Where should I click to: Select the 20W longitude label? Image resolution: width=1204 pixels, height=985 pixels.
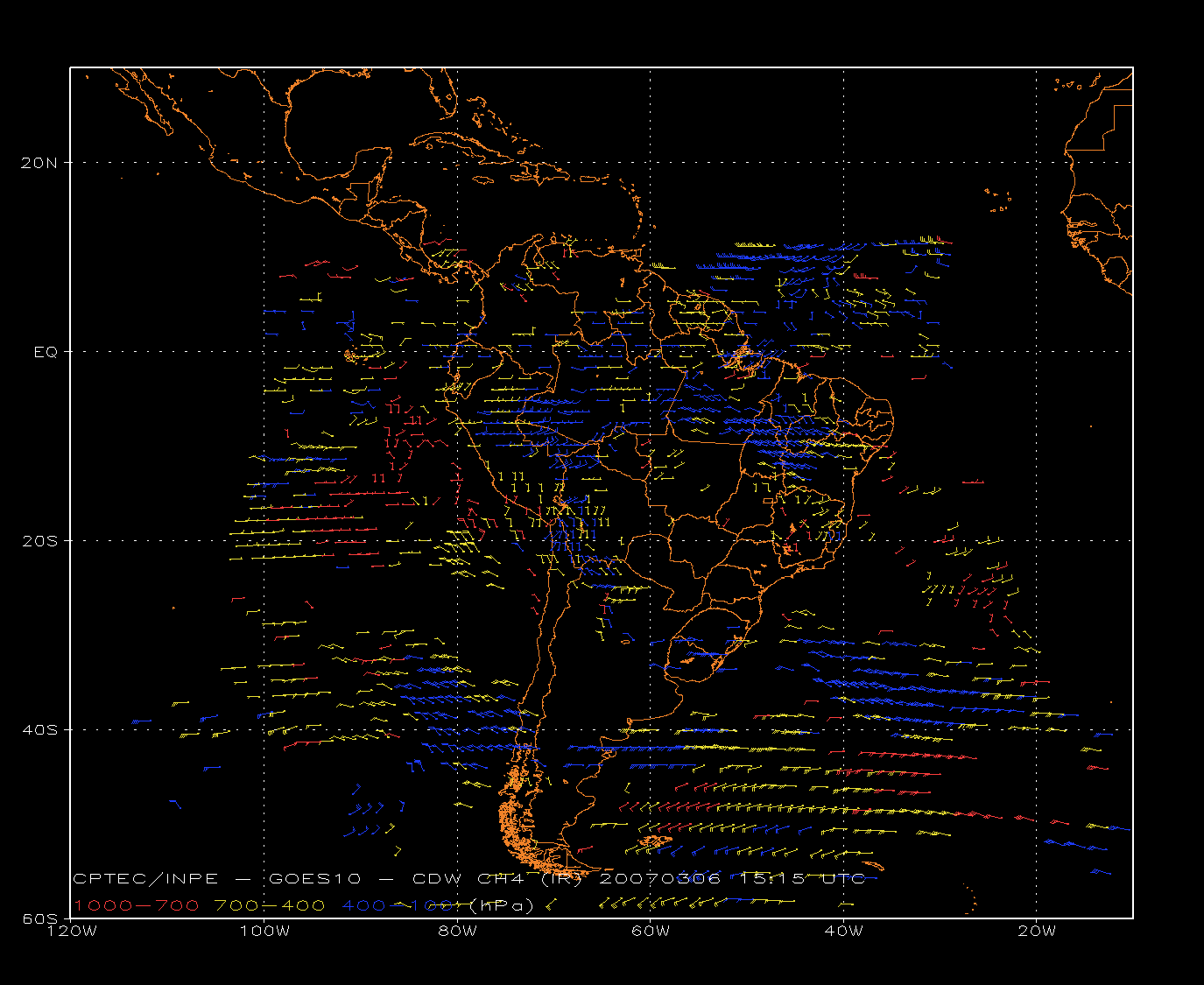click(x=1037, y=932)
